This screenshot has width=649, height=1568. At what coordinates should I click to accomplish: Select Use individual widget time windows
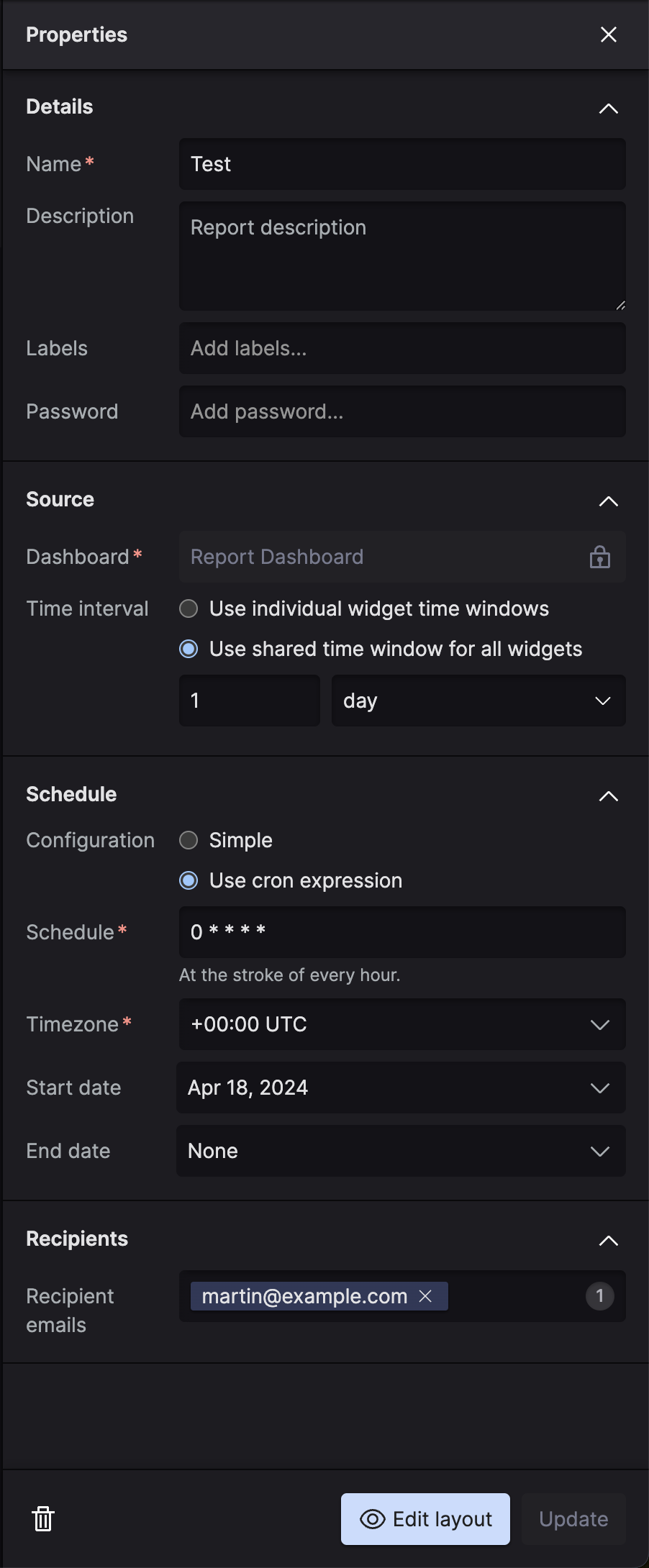(189, 608)
